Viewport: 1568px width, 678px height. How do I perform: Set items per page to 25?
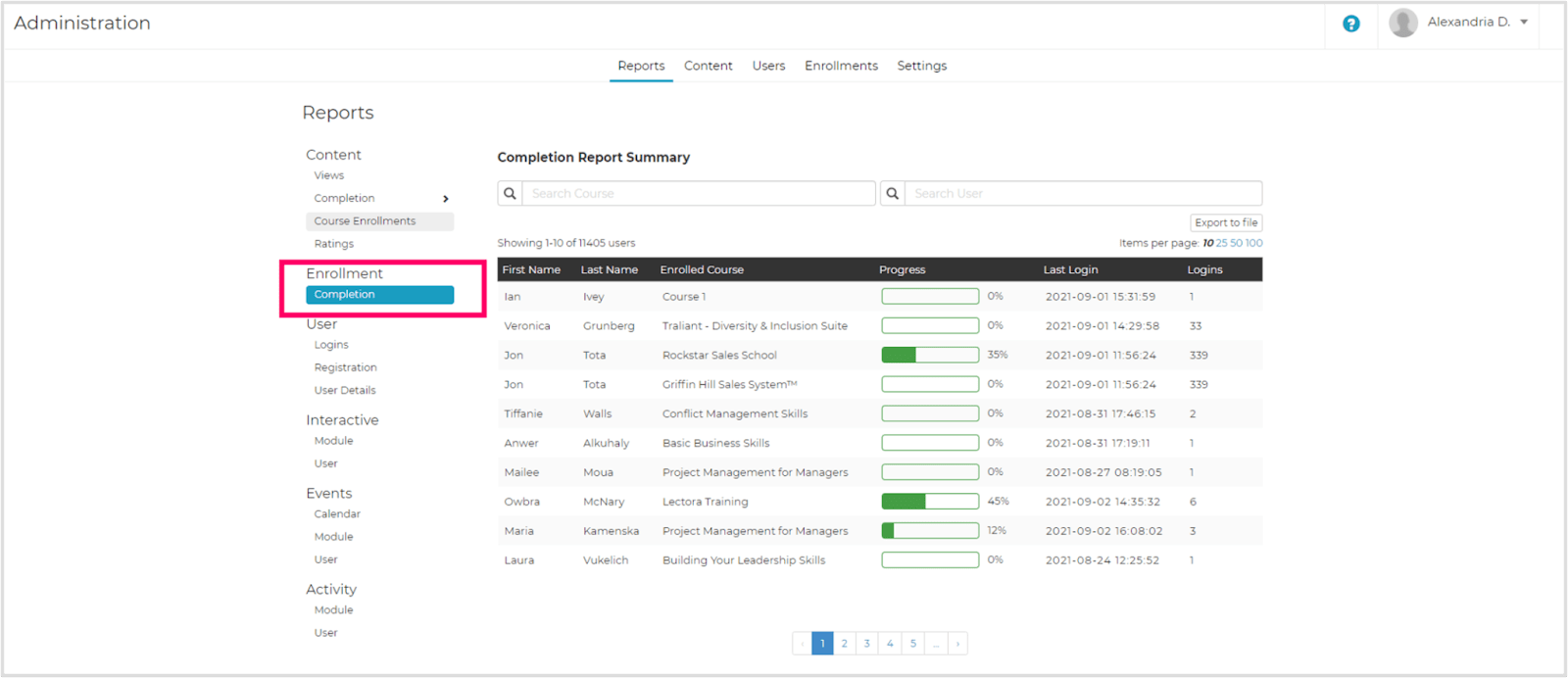[1221, 243]
